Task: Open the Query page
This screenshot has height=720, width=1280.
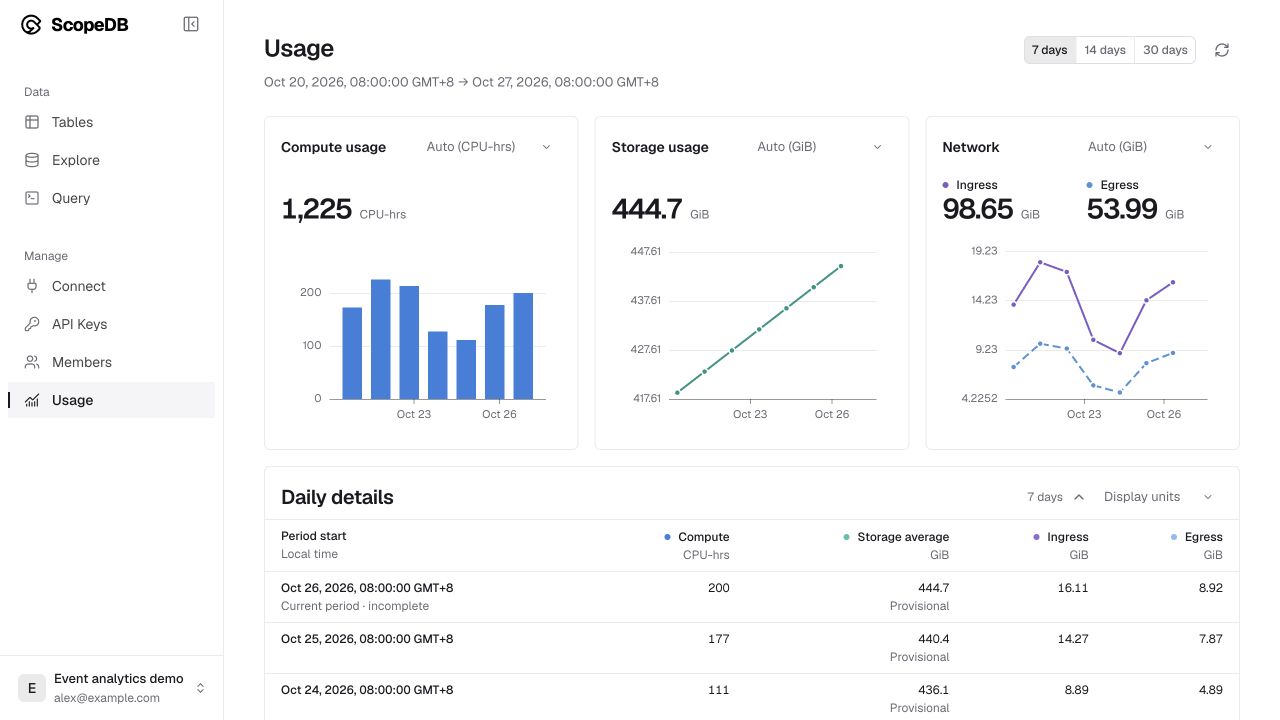Action: (111, 198)
